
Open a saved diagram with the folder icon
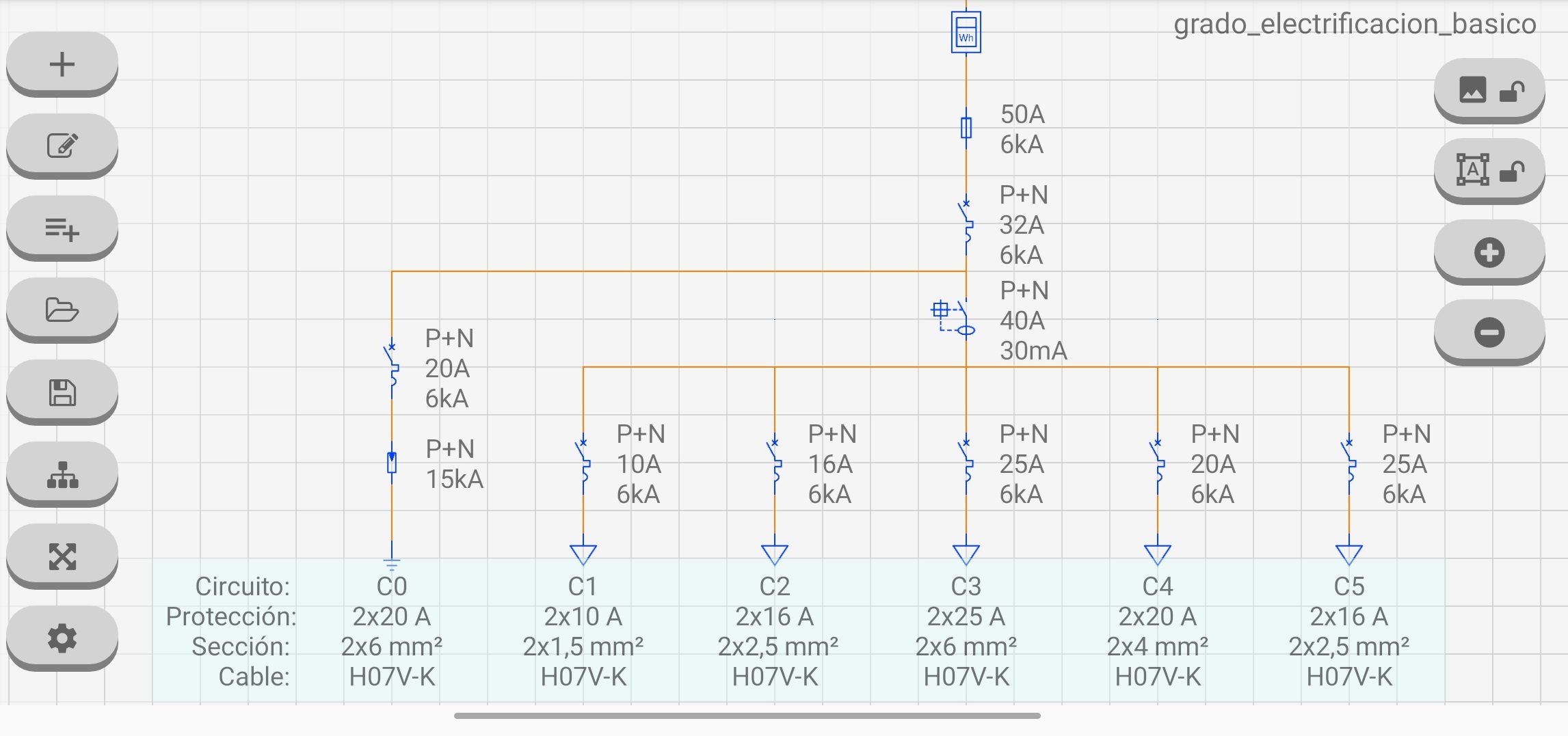tap(61, 310)
